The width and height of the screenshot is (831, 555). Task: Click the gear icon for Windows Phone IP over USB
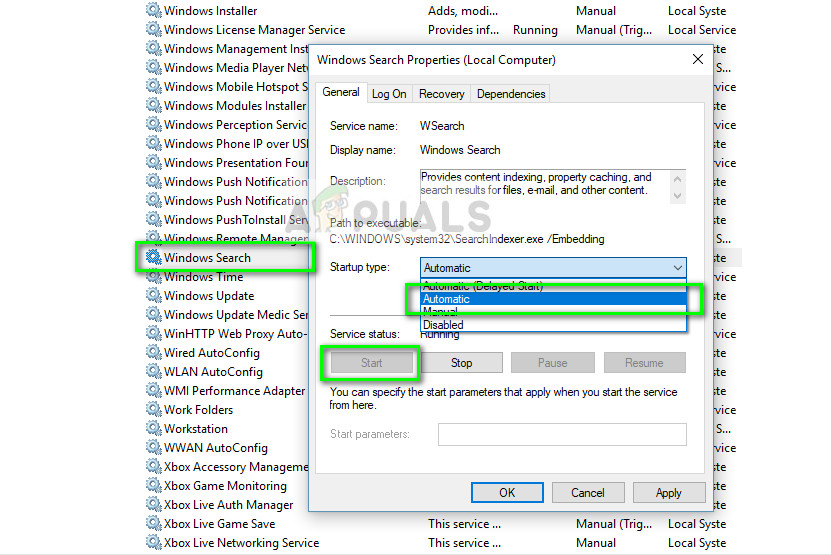click(x=154, y=144)
